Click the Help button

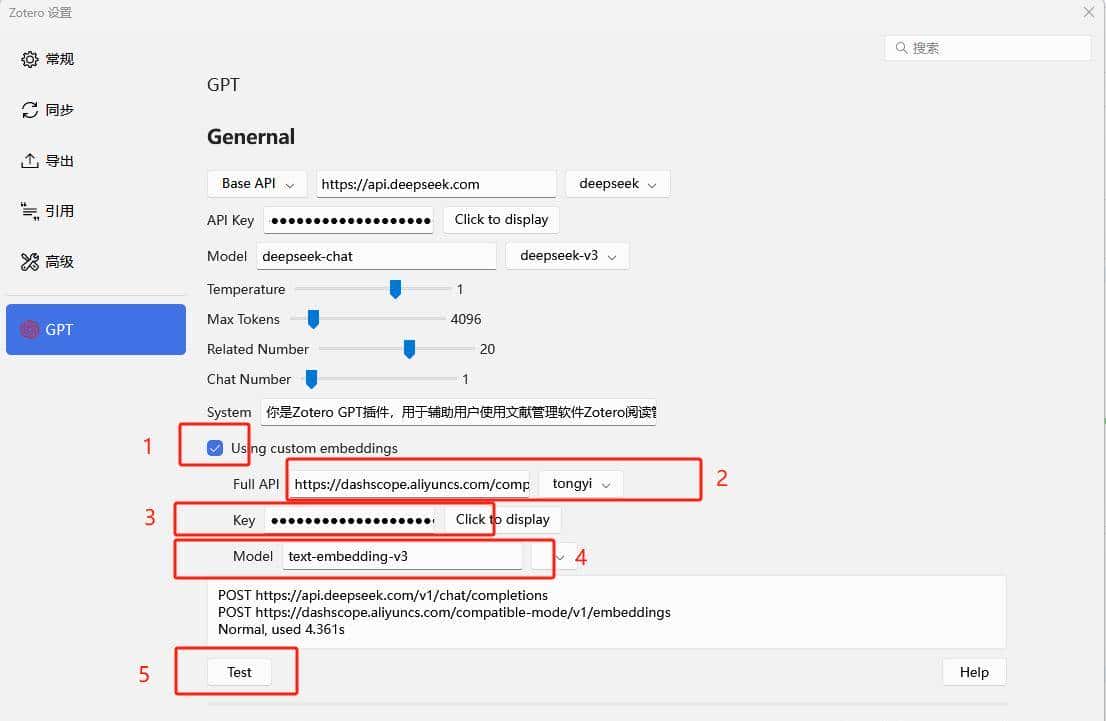tap(973, 672)
